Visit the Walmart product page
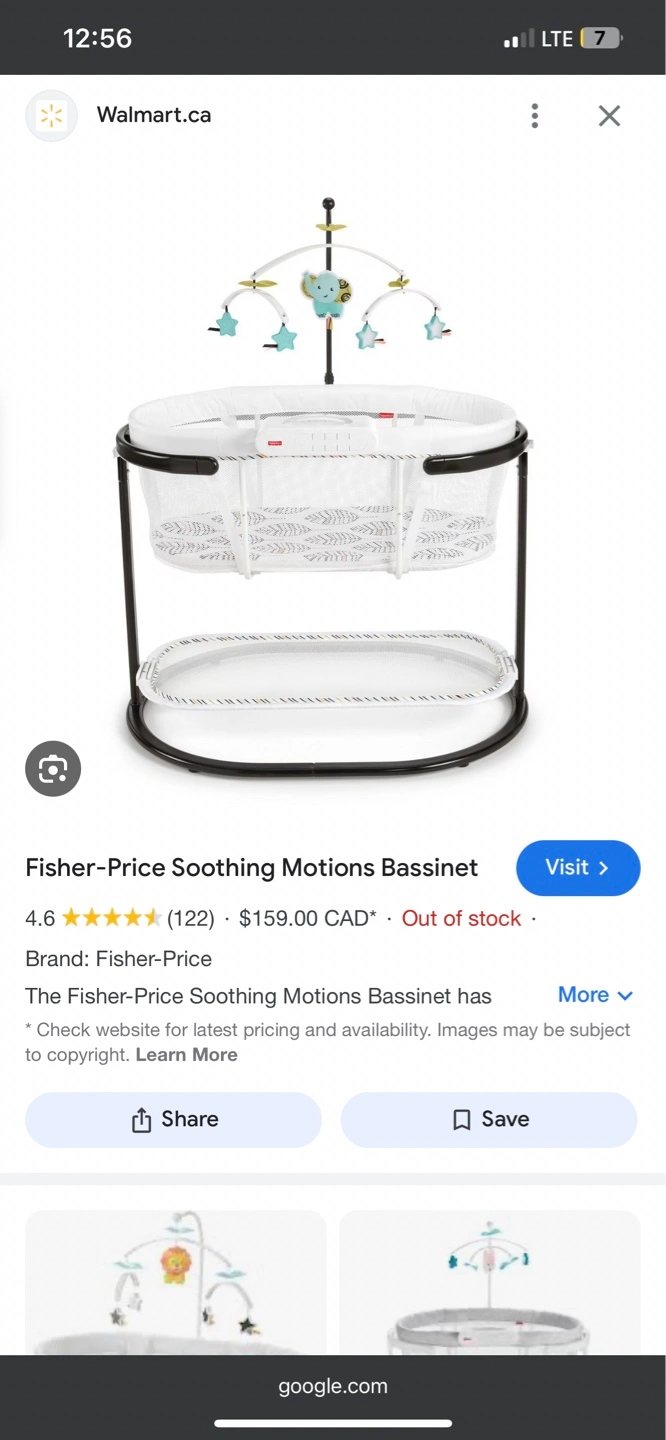Screen dimensions: 666x1440 click(x=578, y=868)
